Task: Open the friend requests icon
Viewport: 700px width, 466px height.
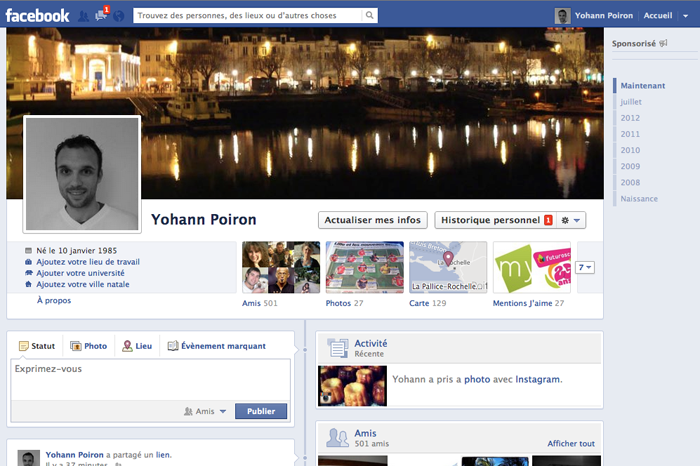Action: coord(84,15)
